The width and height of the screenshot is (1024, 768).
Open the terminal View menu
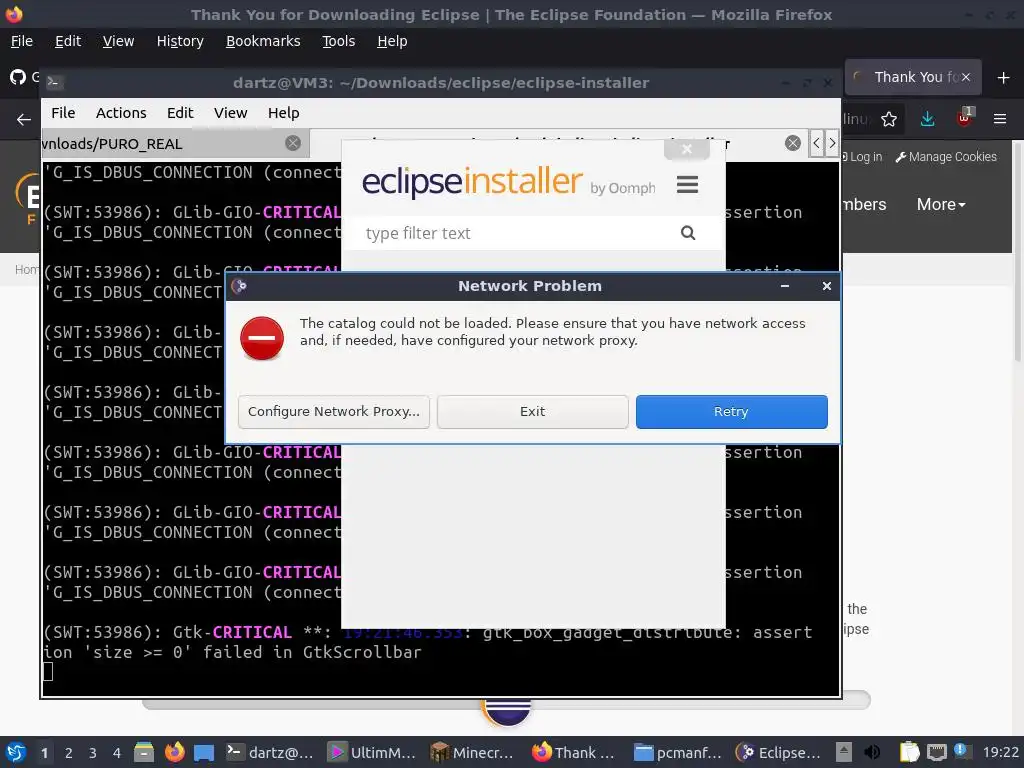pyautogui.click(x=231, y=113)
